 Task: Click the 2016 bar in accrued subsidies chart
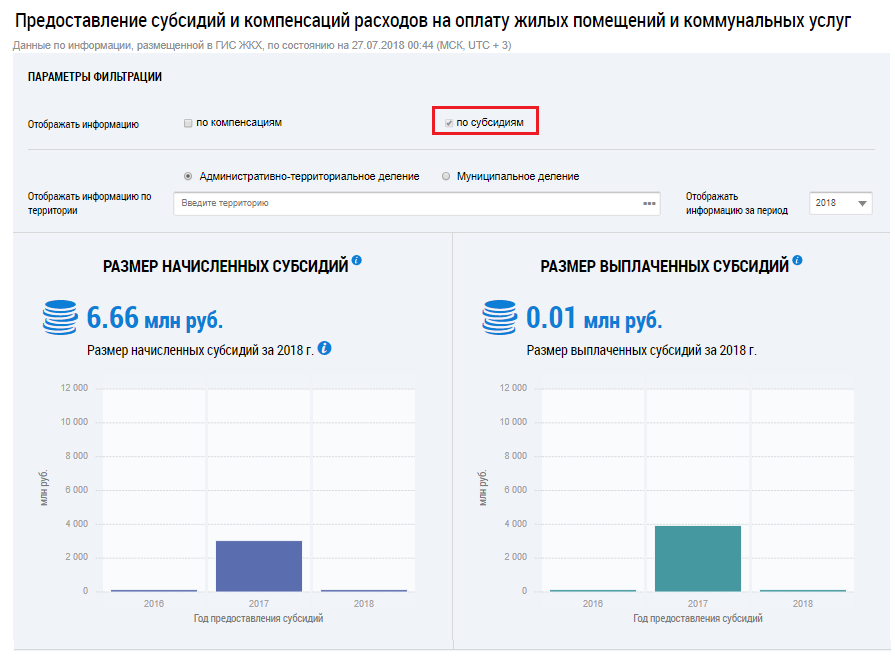154,590
